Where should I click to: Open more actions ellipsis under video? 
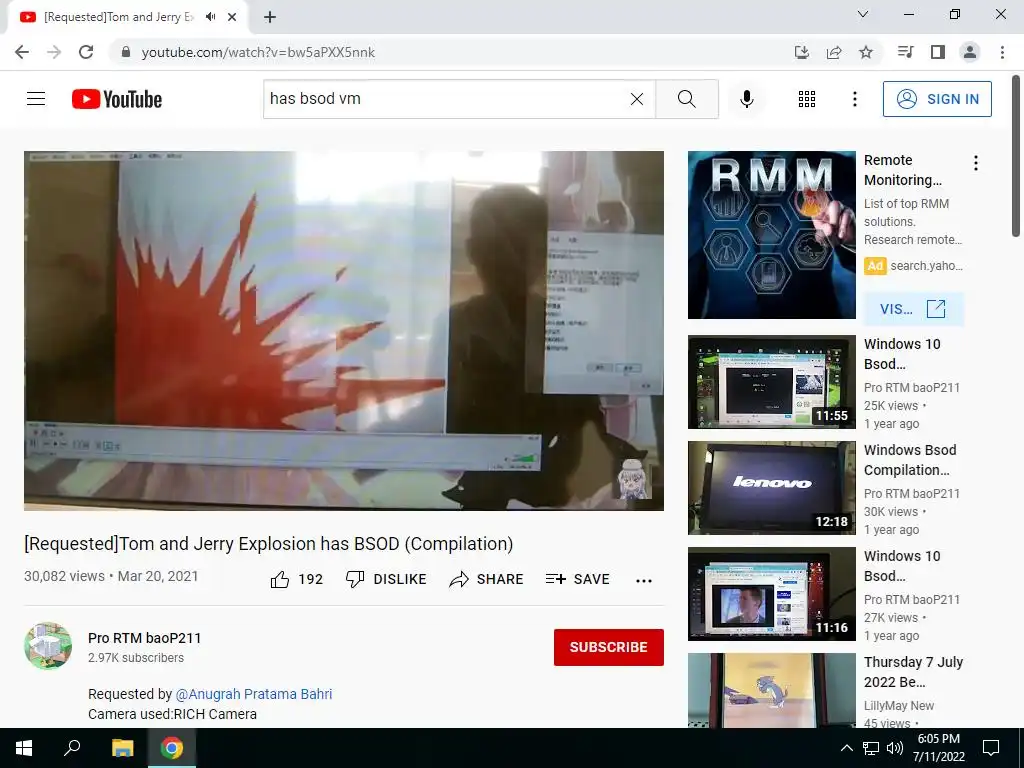(x=644, y=581)
